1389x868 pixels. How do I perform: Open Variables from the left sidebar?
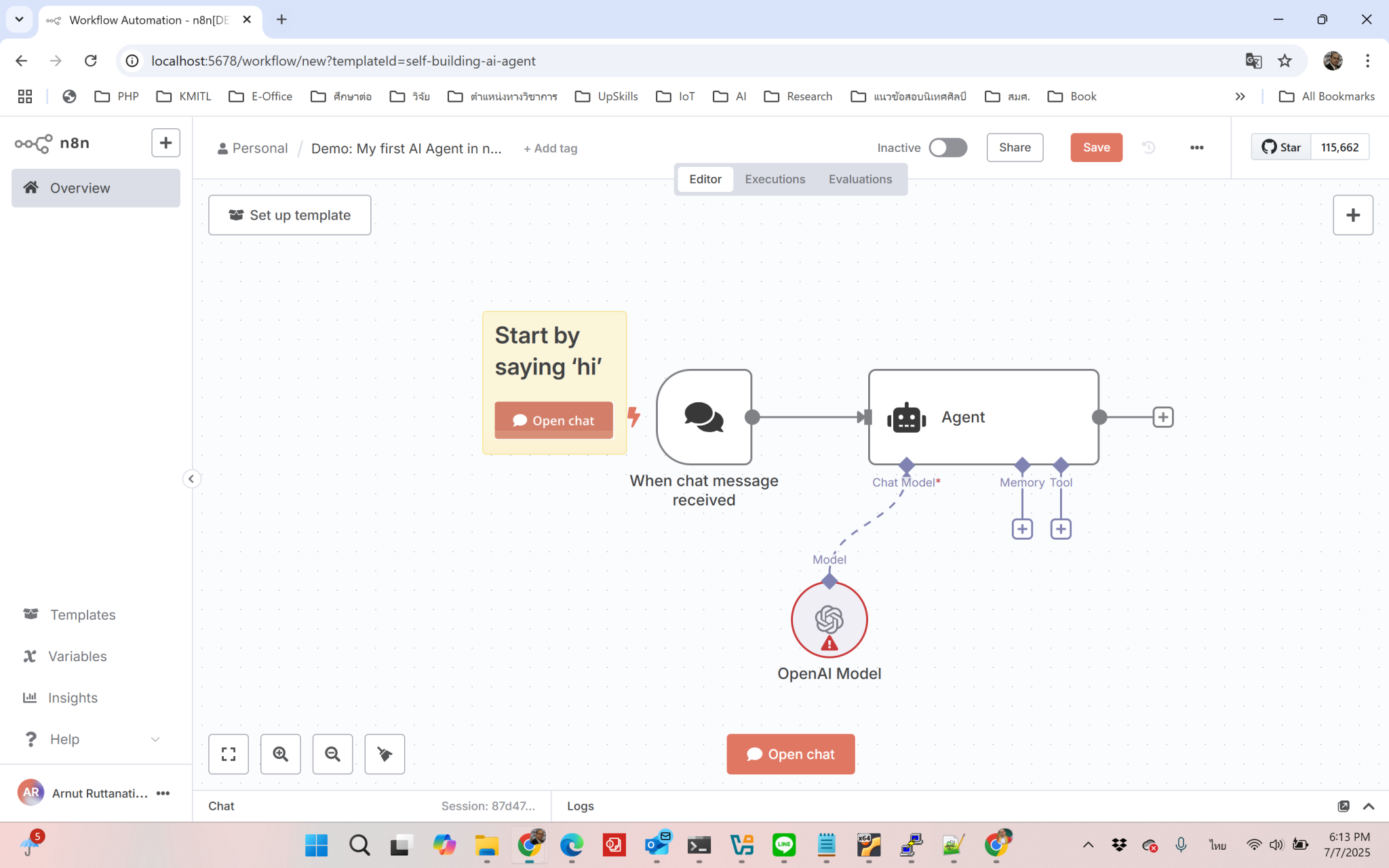77,656
